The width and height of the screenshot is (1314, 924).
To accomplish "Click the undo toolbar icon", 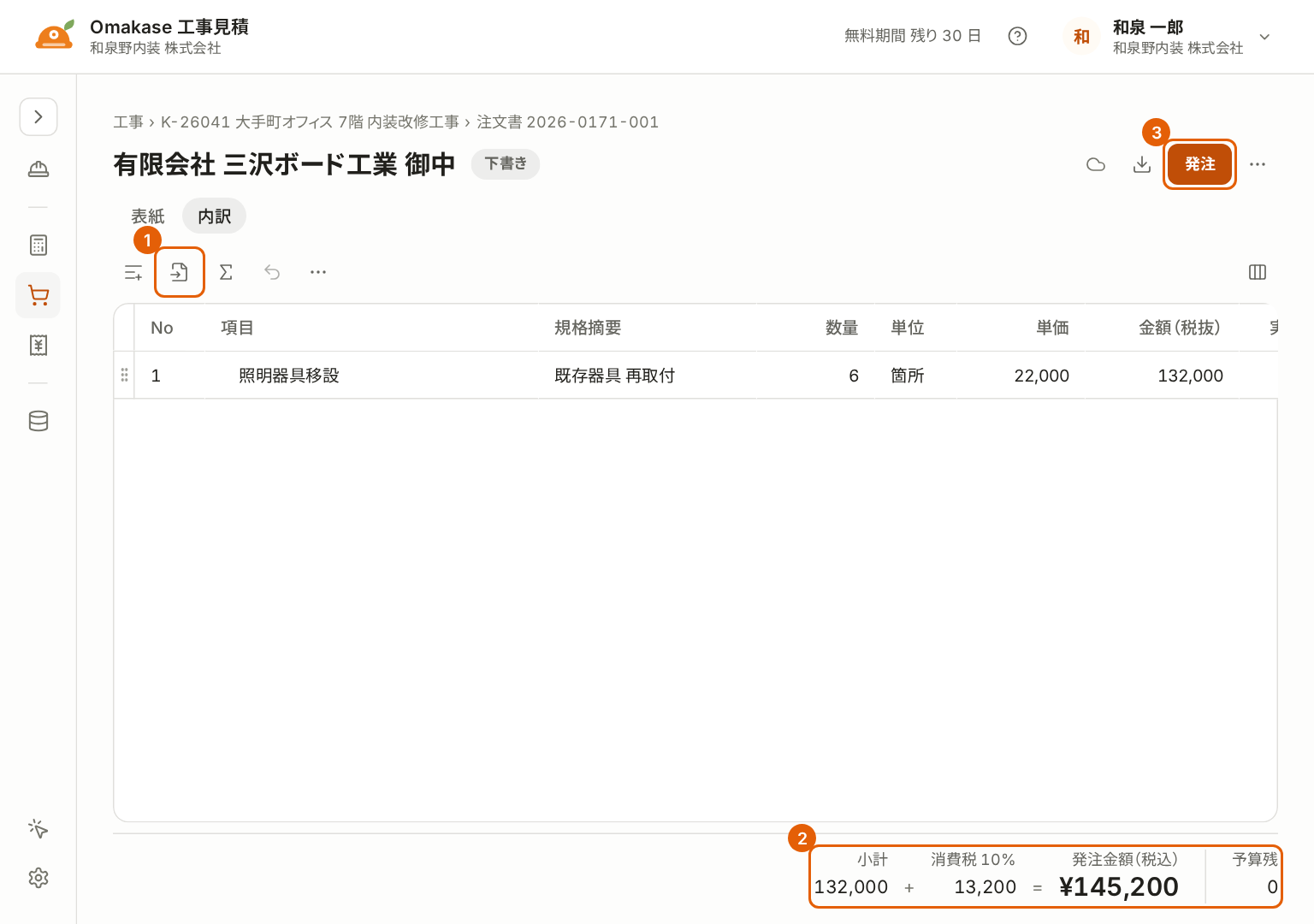I will (x=272, y=272).
